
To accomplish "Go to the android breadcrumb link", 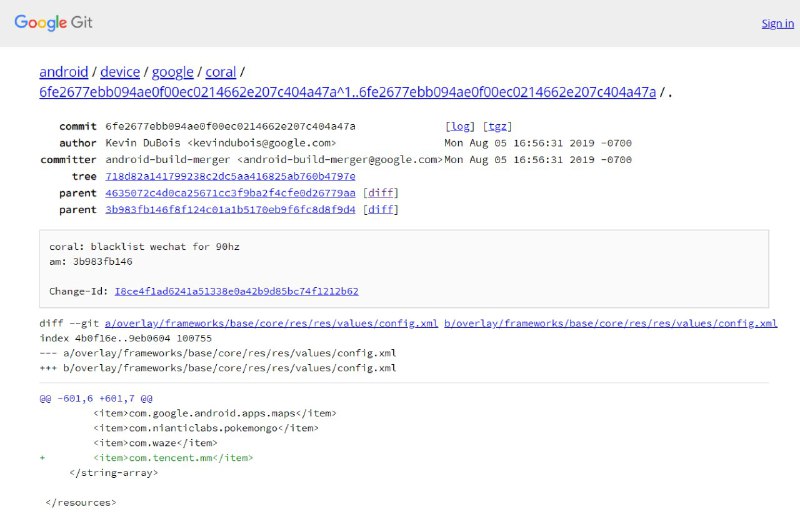I will (63, 72).
